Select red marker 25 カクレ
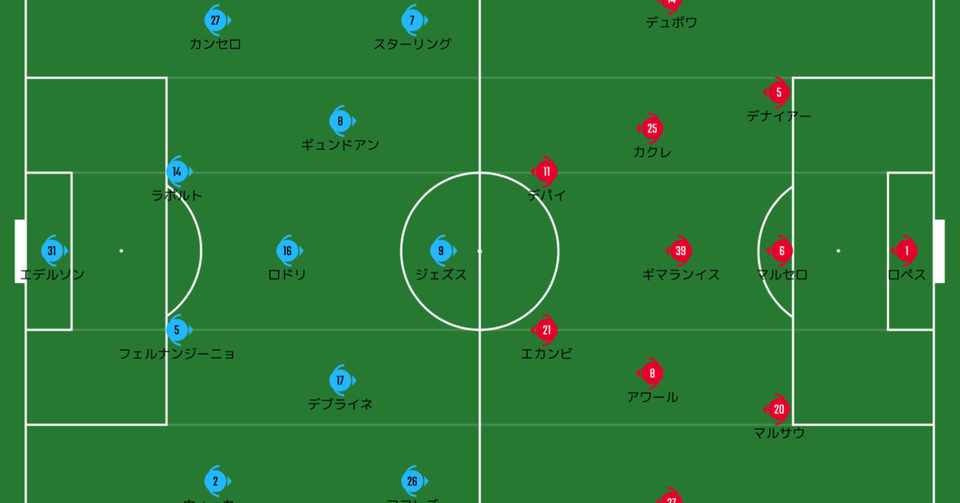This screenshot has width=960, height=503. [651, 129]
